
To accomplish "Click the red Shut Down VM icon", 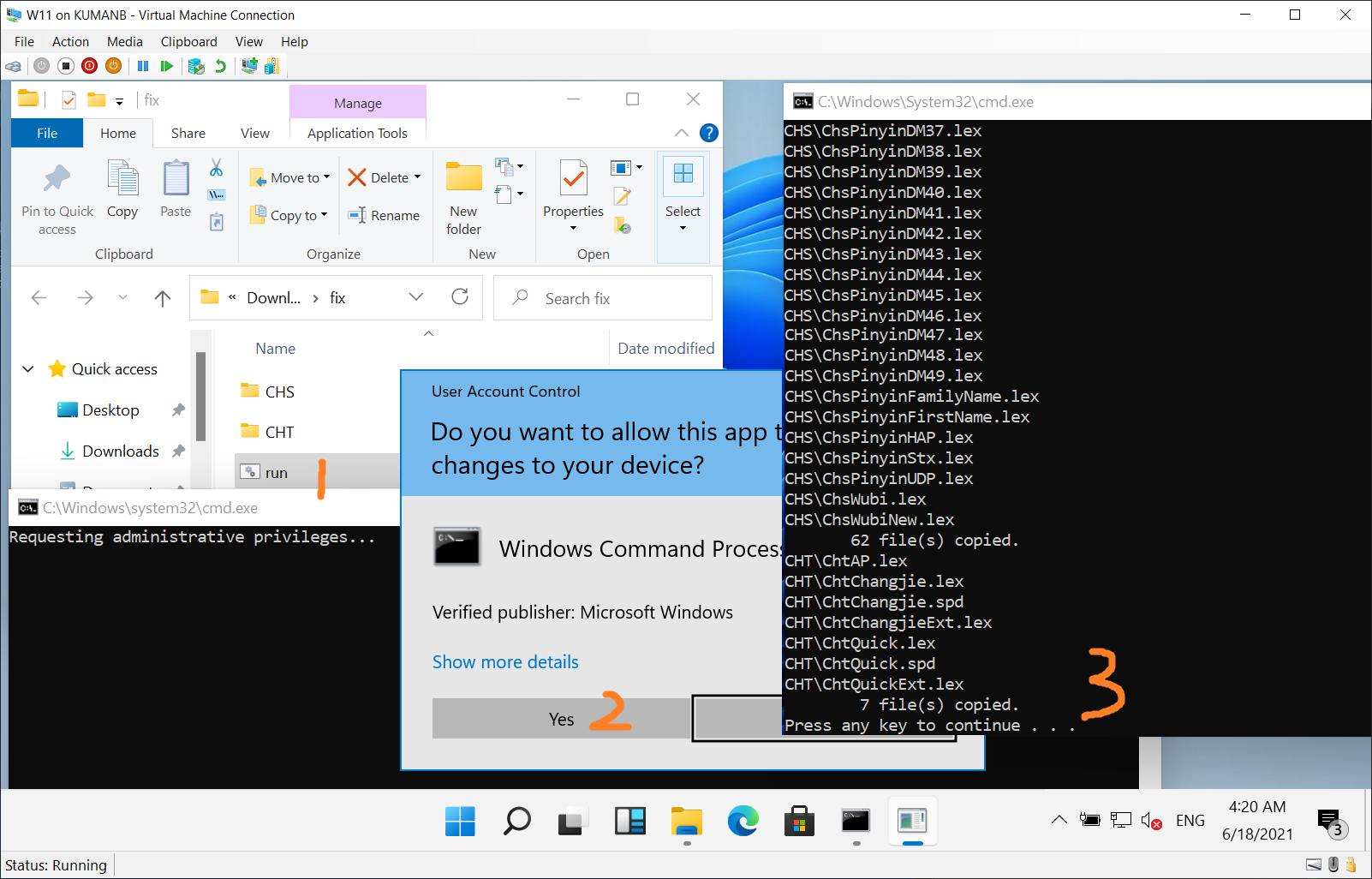I will click(89, 66).
